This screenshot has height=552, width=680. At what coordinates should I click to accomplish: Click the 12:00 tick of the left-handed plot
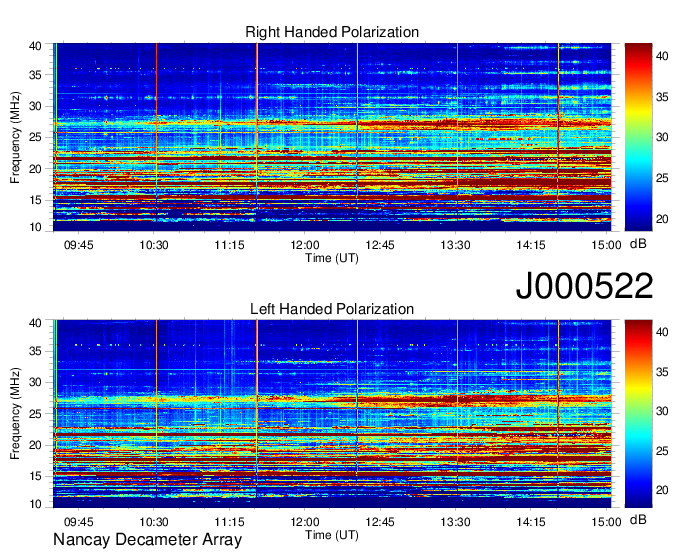305,522
